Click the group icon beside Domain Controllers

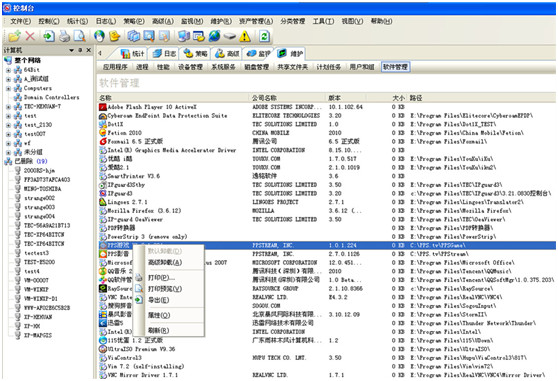point(18,97)
